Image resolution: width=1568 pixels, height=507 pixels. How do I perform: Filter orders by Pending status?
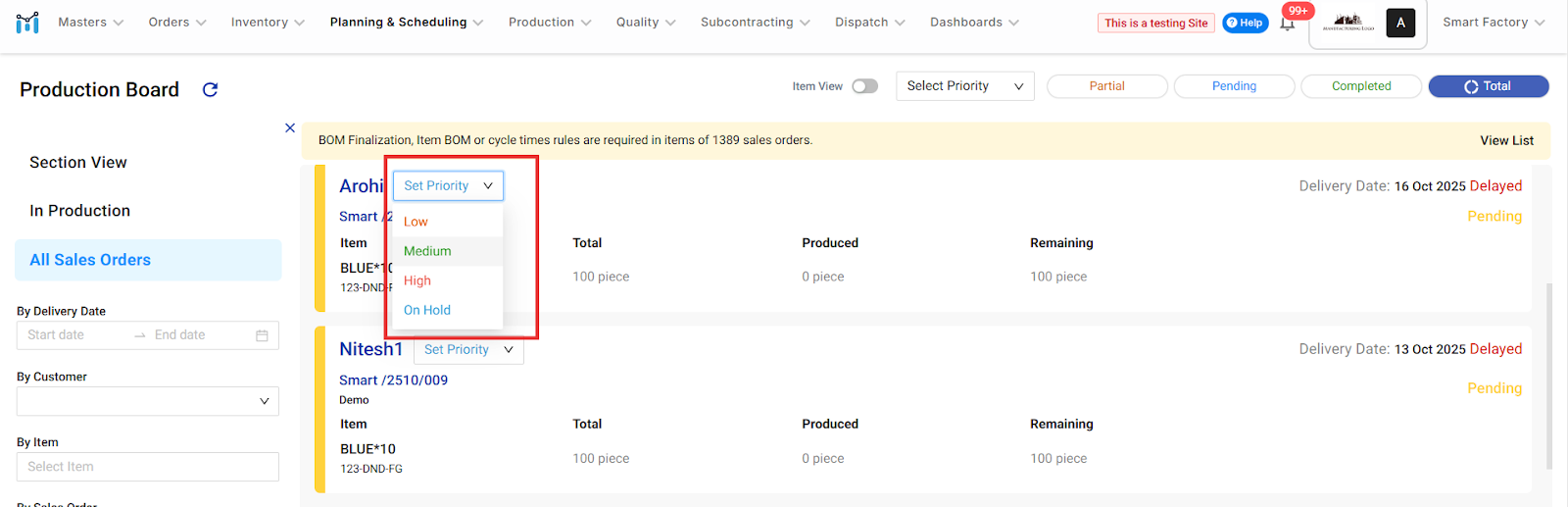1234,86
